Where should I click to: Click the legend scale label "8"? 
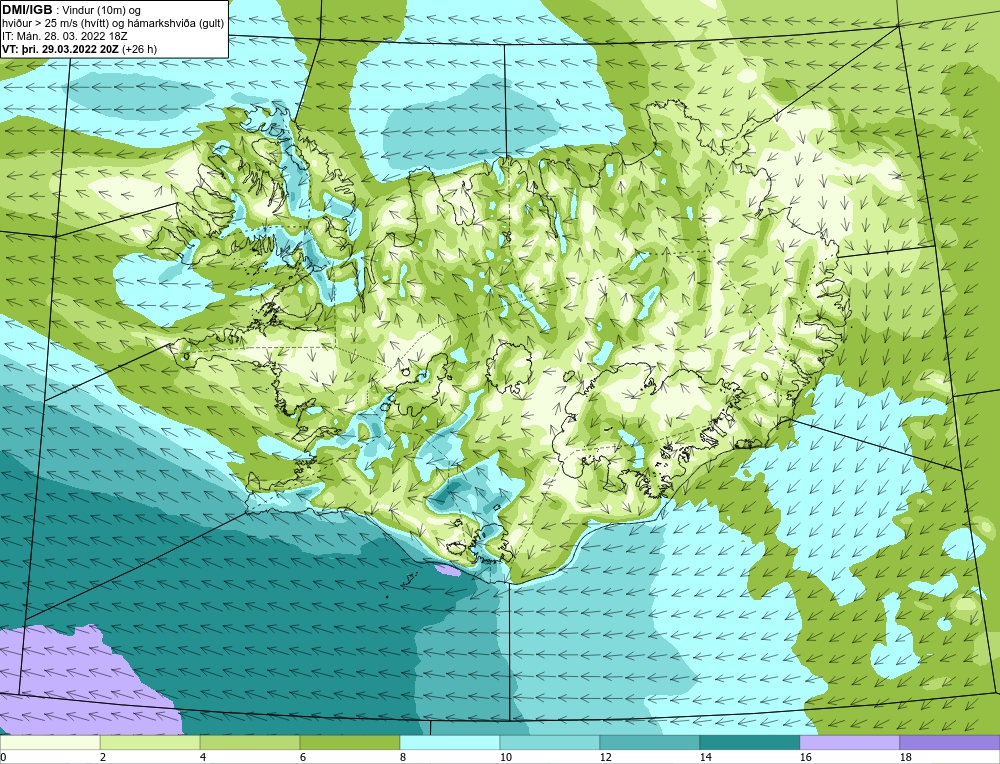(403, 758)
